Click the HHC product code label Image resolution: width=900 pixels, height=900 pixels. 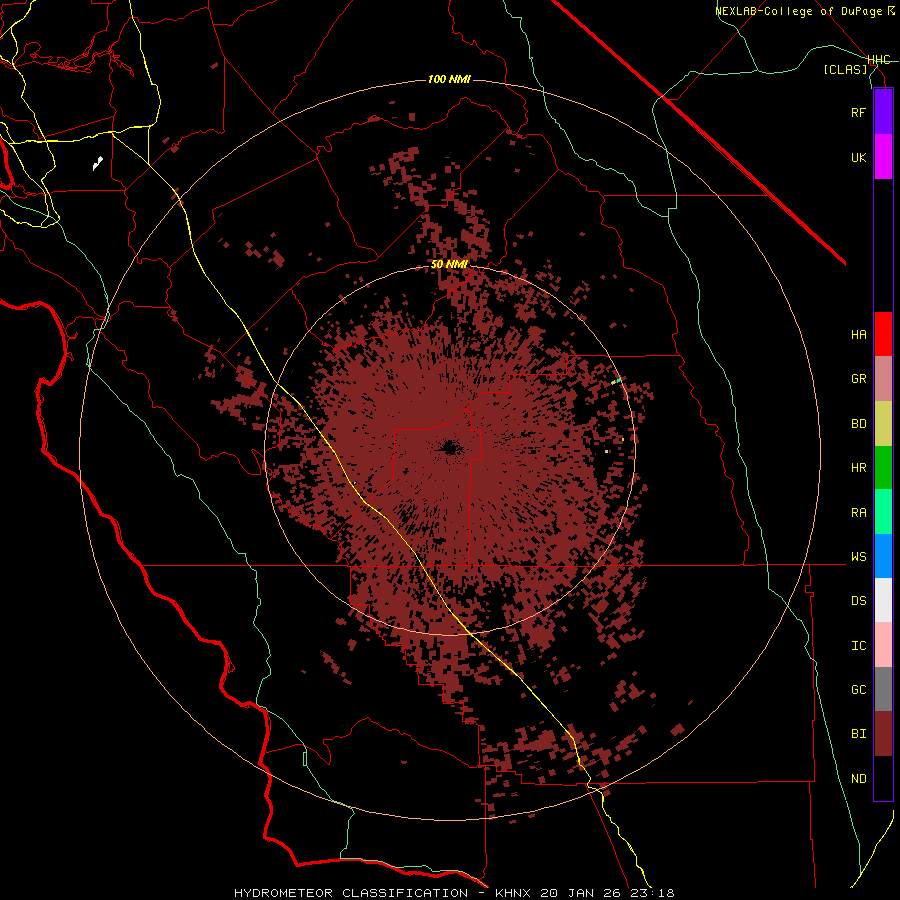(879, 60)
